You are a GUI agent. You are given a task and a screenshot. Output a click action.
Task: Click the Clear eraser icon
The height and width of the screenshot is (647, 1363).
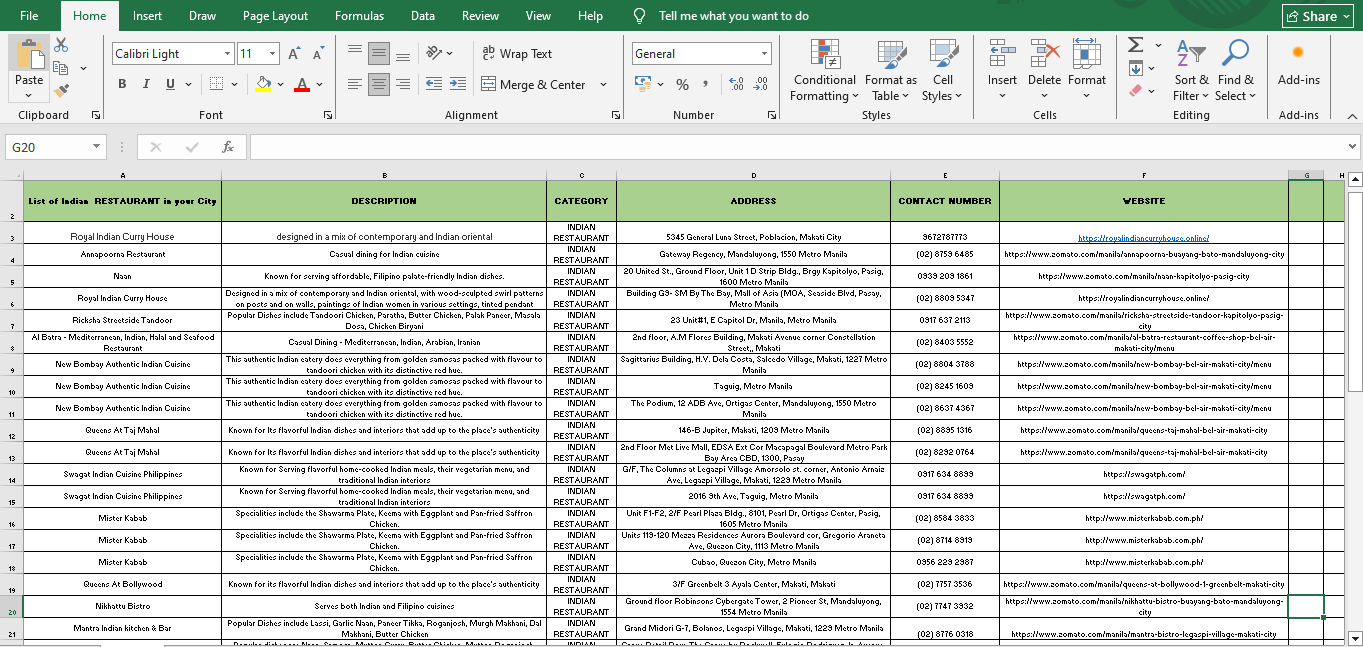[1135, 91]
